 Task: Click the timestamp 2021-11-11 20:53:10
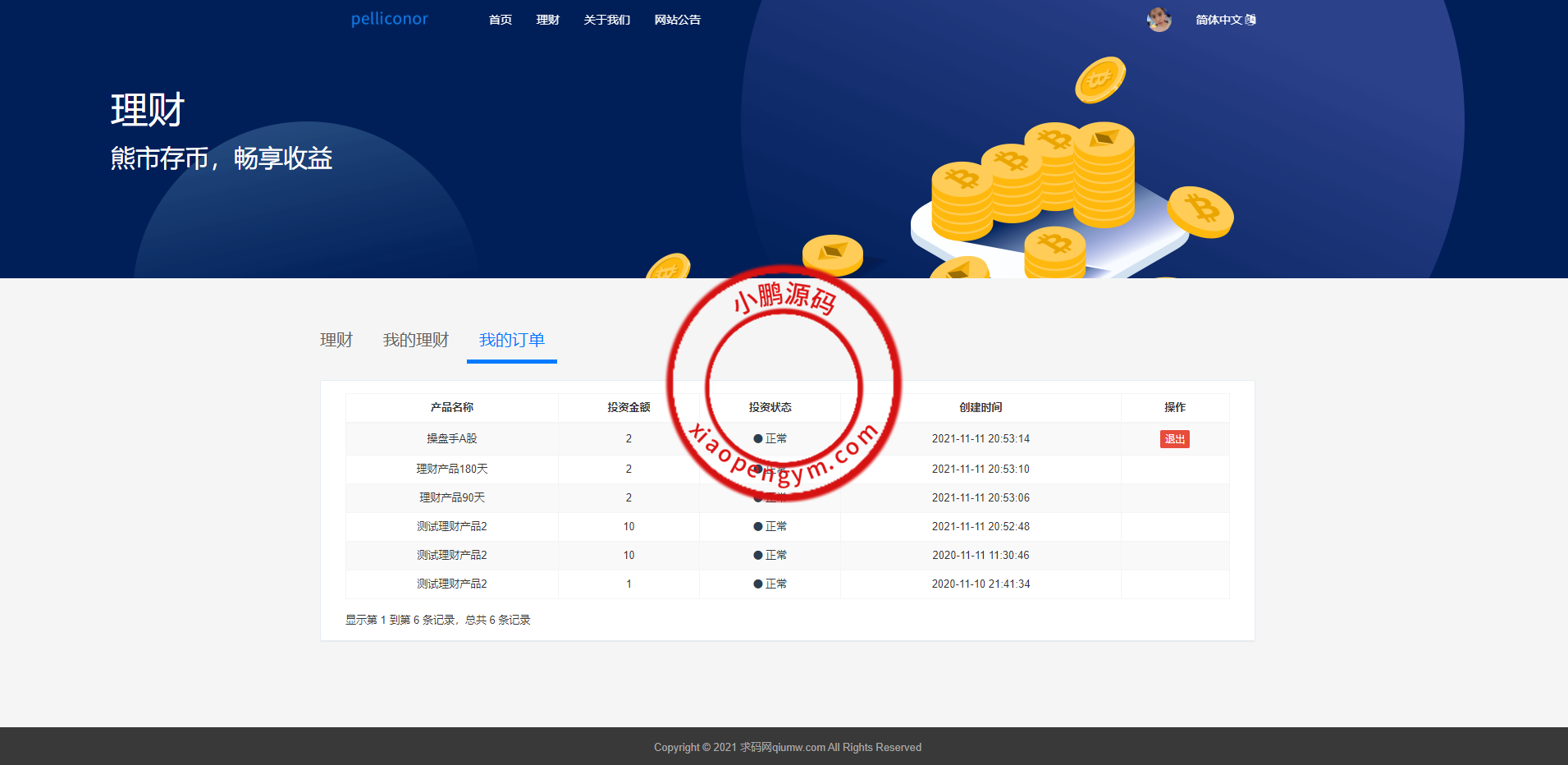pos(981,469)
